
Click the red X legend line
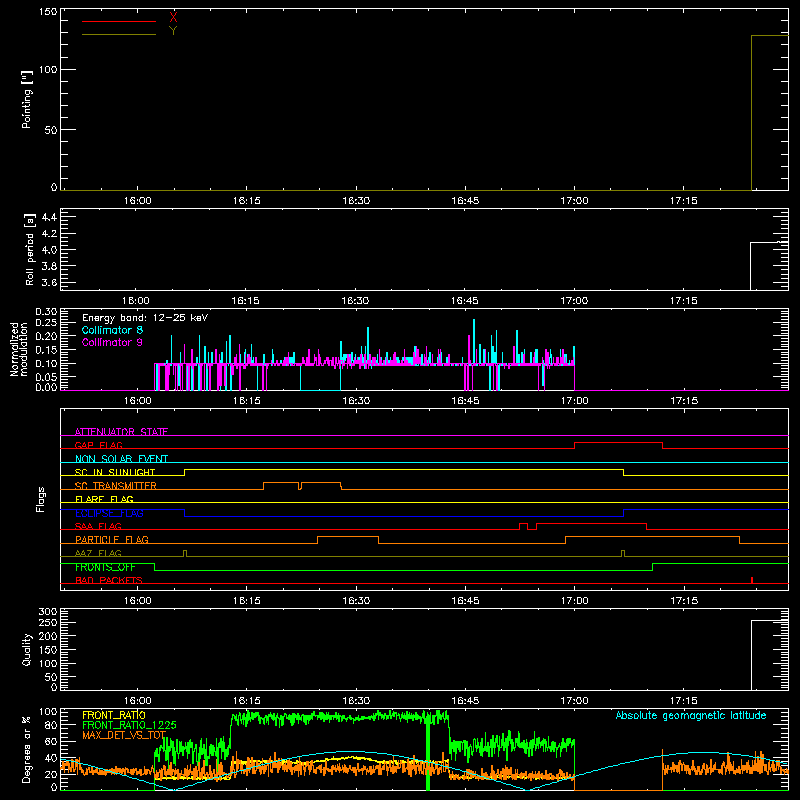click(x=119, y=21)
